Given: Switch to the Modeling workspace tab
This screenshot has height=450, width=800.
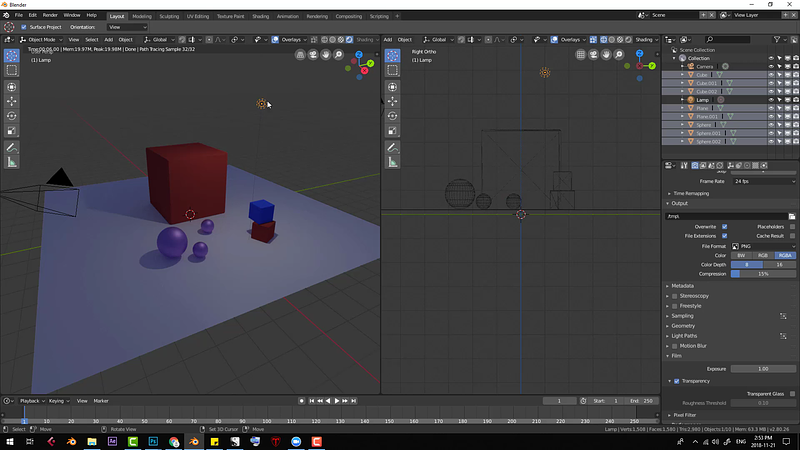Looking at the screenshot, I should [142, 16].
